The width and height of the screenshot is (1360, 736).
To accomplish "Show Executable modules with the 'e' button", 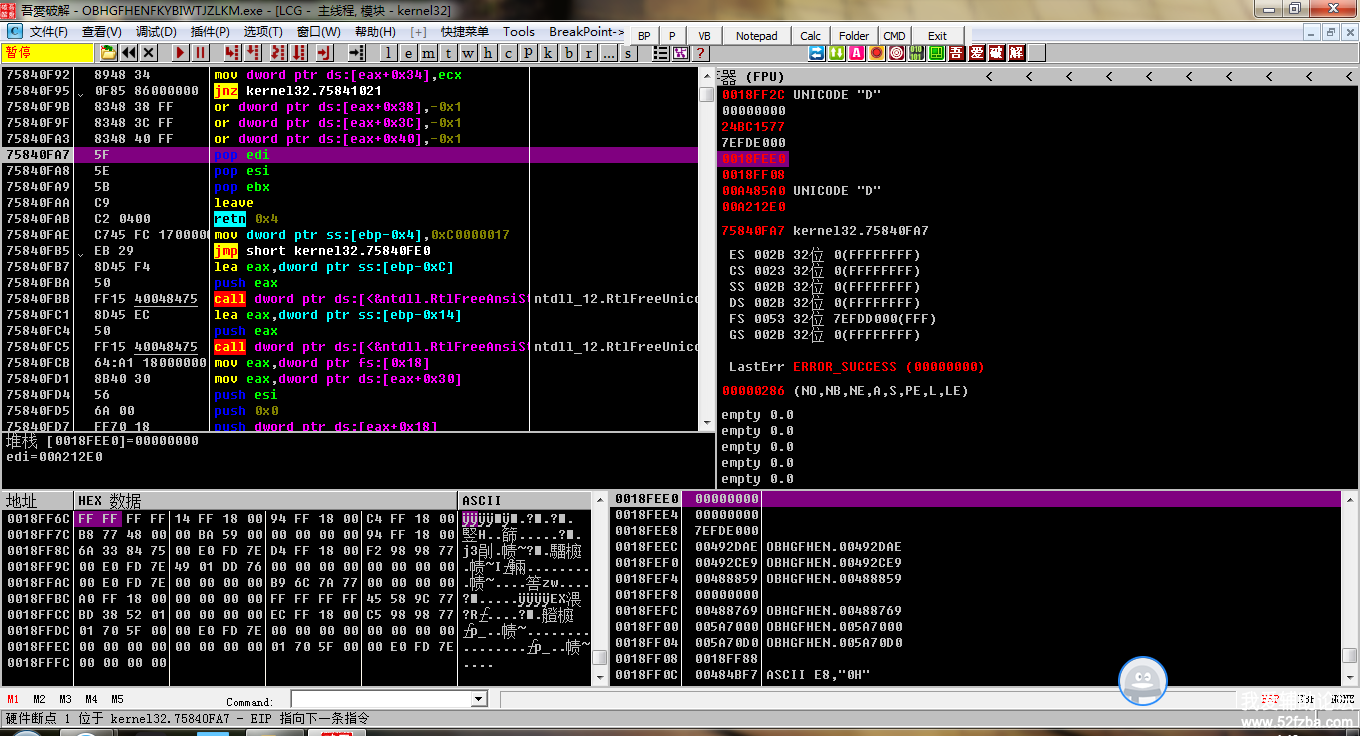I will click(408, 52).
